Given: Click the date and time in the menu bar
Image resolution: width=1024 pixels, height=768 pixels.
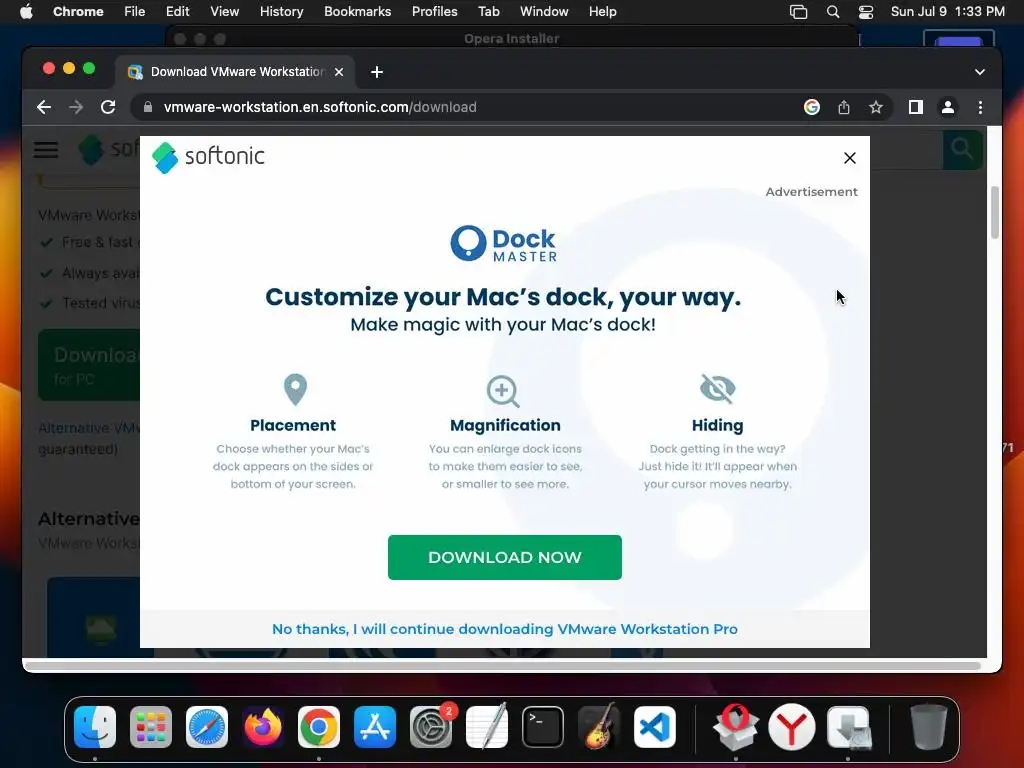Looking at the screenshot, I should 948,12.
